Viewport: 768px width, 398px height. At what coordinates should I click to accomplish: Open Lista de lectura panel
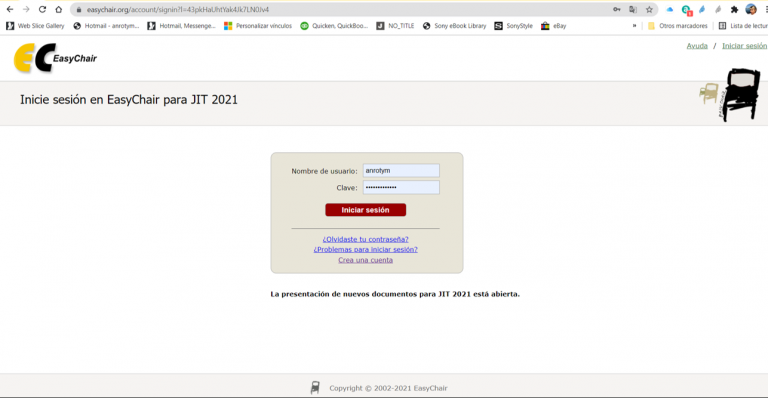743,26
